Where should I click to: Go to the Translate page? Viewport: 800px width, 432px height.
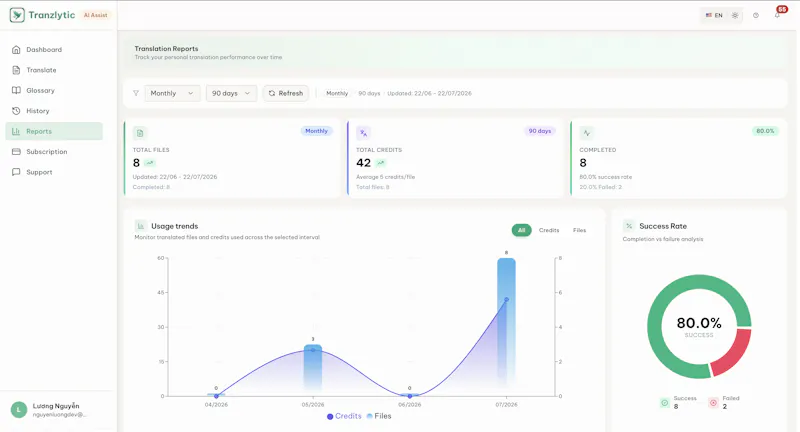coord(54,70)
